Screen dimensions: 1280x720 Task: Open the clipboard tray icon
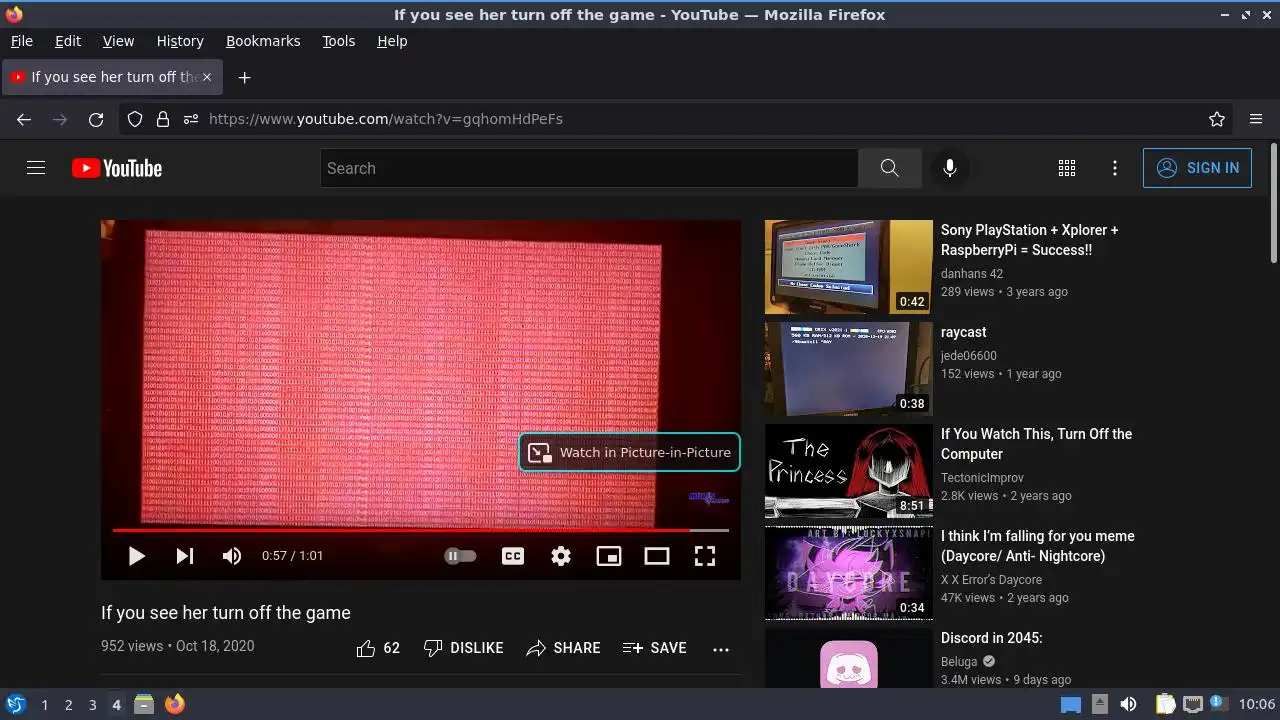tap(1166, 704)
